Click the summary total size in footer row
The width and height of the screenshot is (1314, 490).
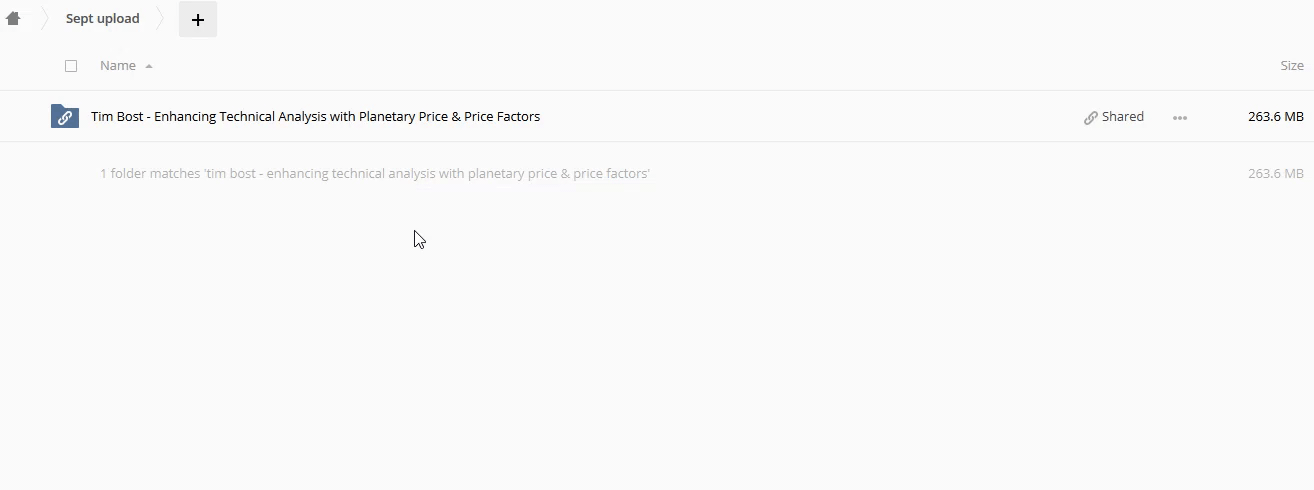click(1275, 174)
